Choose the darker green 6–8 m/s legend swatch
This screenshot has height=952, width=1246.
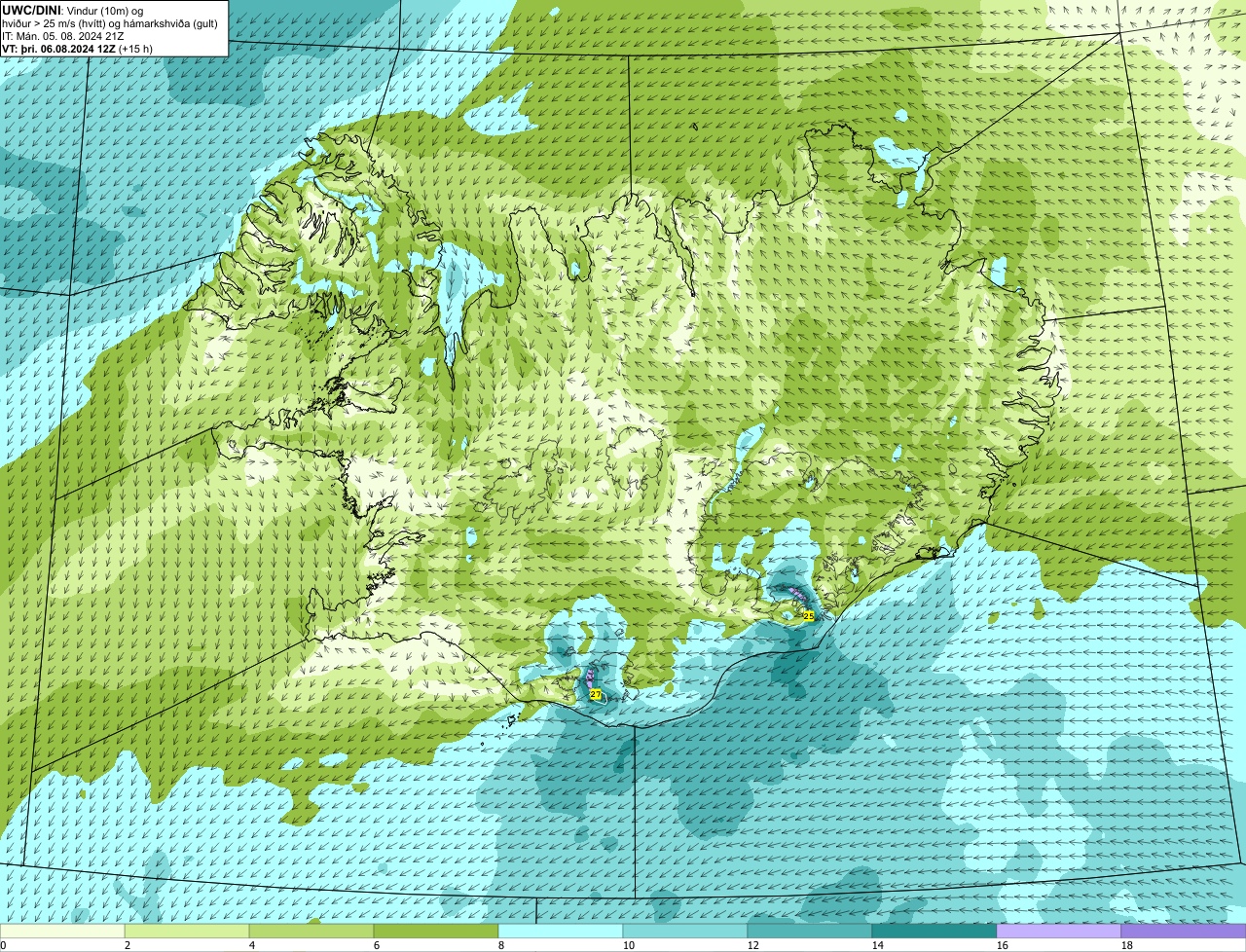click(436, 931)
